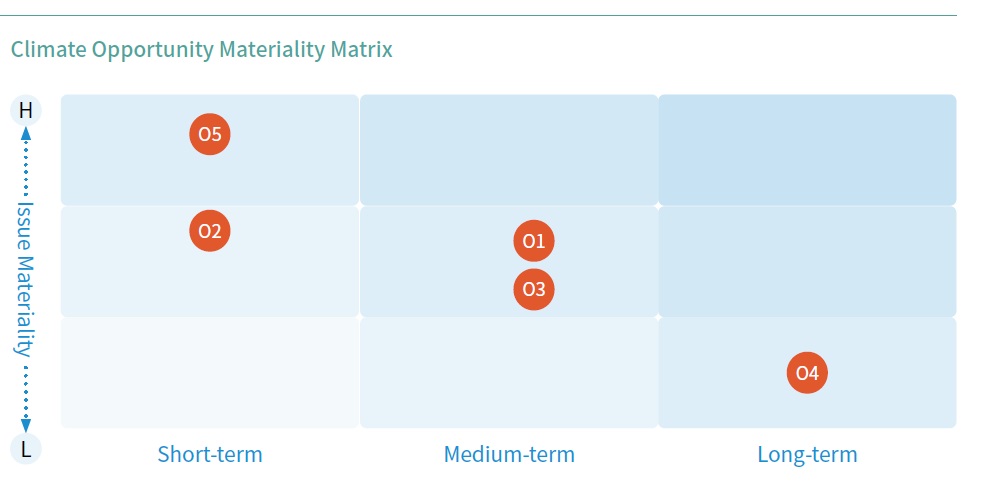Click the H high-materiality badge
The width and height of the screenshot is (982, 485).
point(26,111)
